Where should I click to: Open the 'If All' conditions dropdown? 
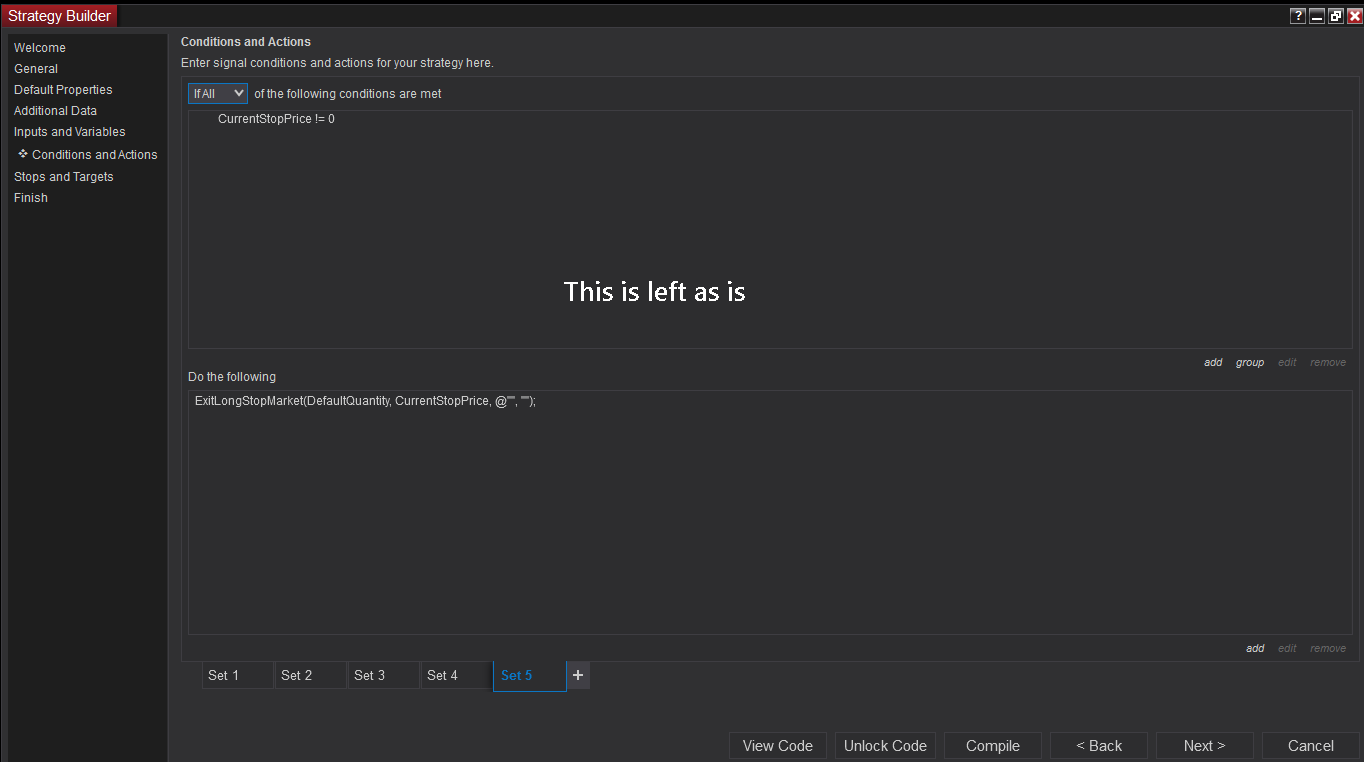click(x=218, y=93)
